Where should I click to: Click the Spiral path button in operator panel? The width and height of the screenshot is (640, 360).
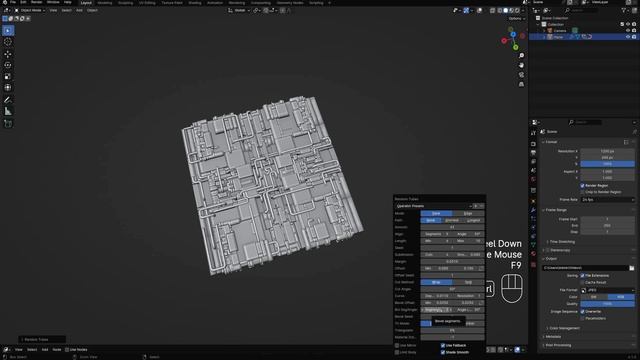tap(431, 220)
